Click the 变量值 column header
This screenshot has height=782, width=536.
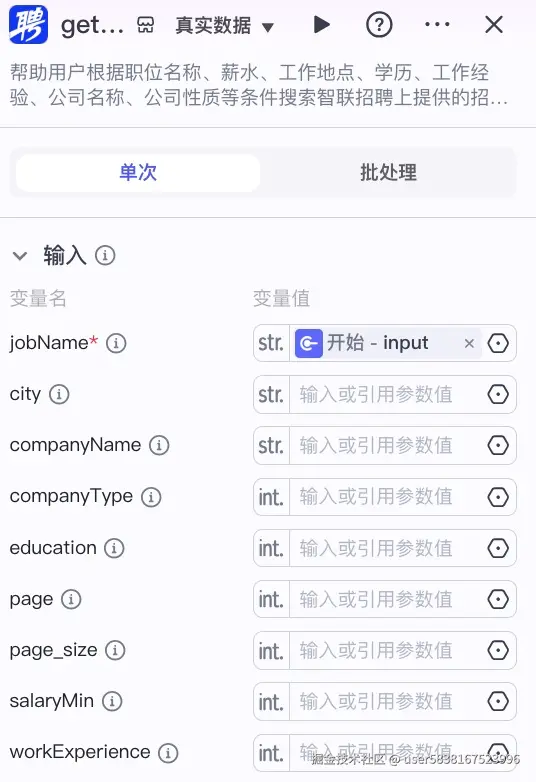click(282, 298)
